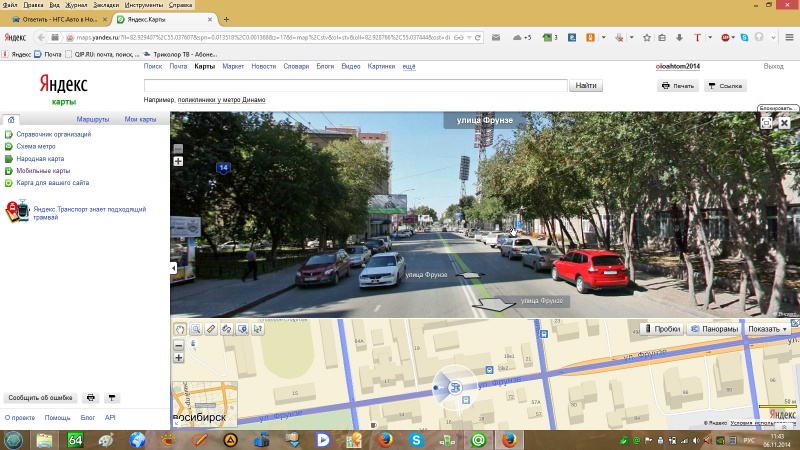Image resolution: width=800 pixels, height=450 pixels.
Task: Open the Мобильные карты link
Action: pos(43,171)
